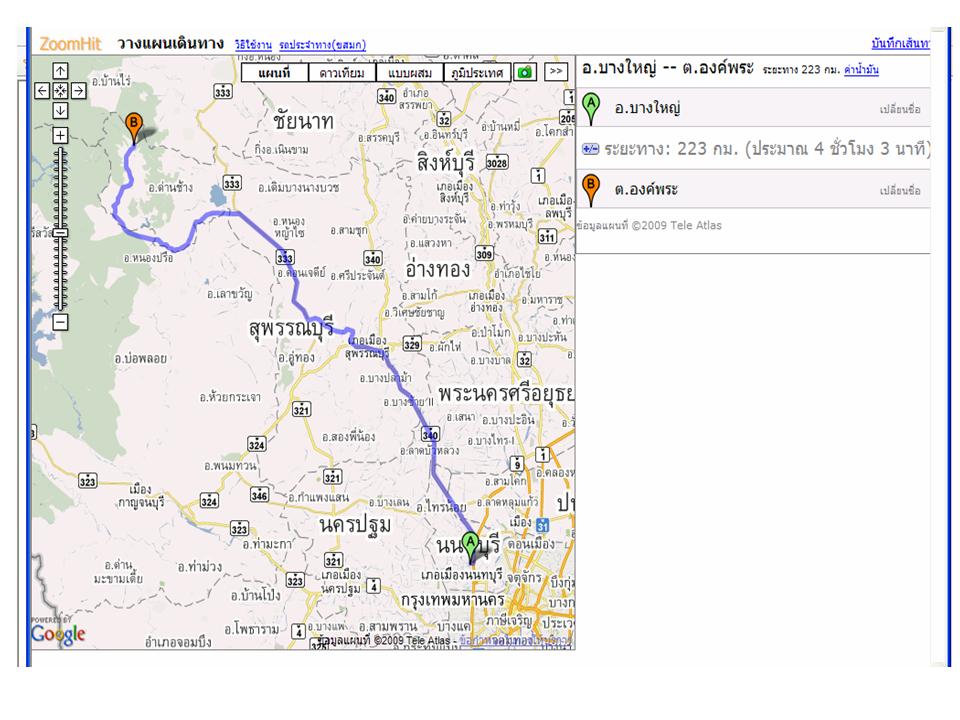Click the center/reset pan icon
The image size is (960, 720).
click(59, 90)
